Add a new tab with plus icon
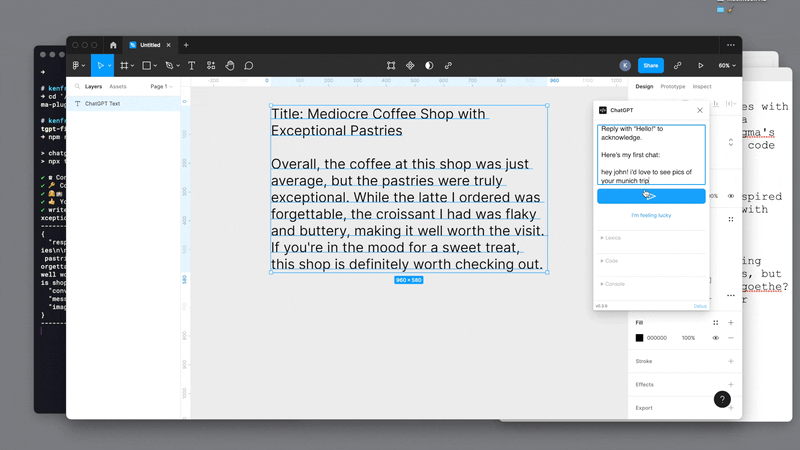The height and width of the screenshot is (450, 800). (186, 45)
